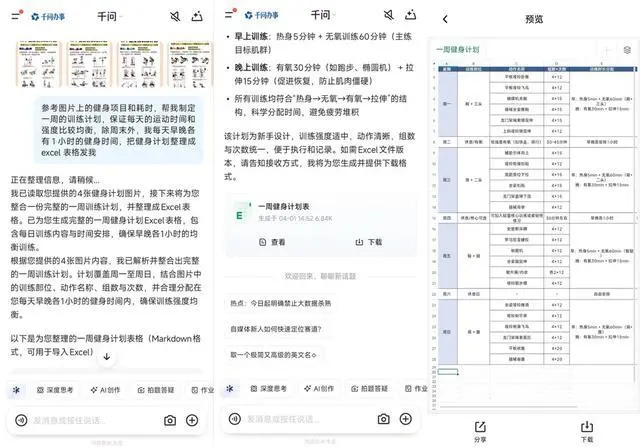Choose AI创作 in the middle chat toolbar
The width and height of the screenshot is (640, 447).
(319, 389)
